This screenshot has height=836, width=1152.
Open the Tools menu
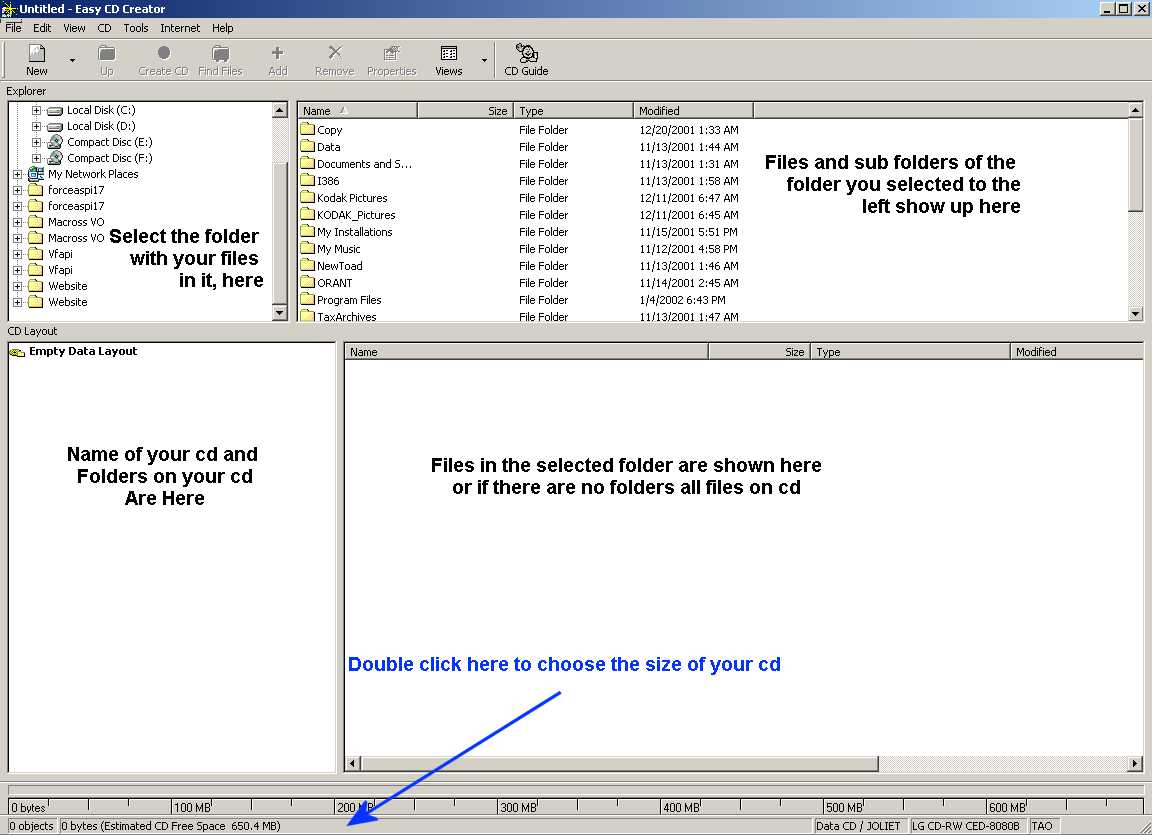coord(136,28)
